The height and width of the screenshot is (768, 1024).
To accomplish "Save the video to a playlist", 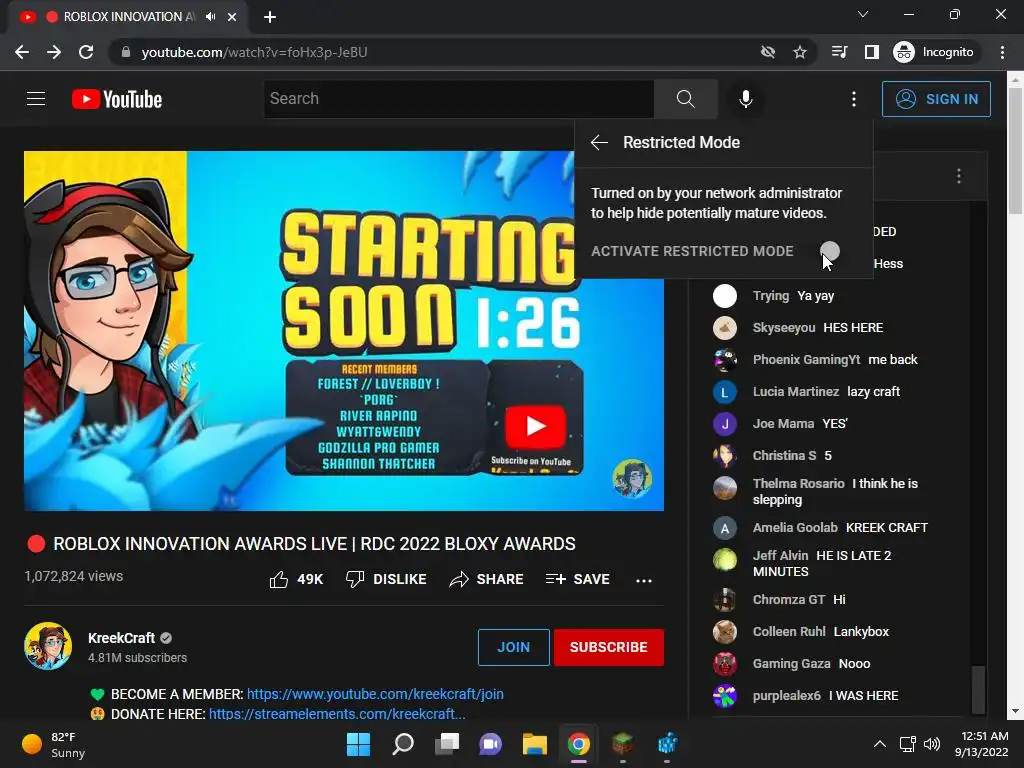I will pos(578,579).
